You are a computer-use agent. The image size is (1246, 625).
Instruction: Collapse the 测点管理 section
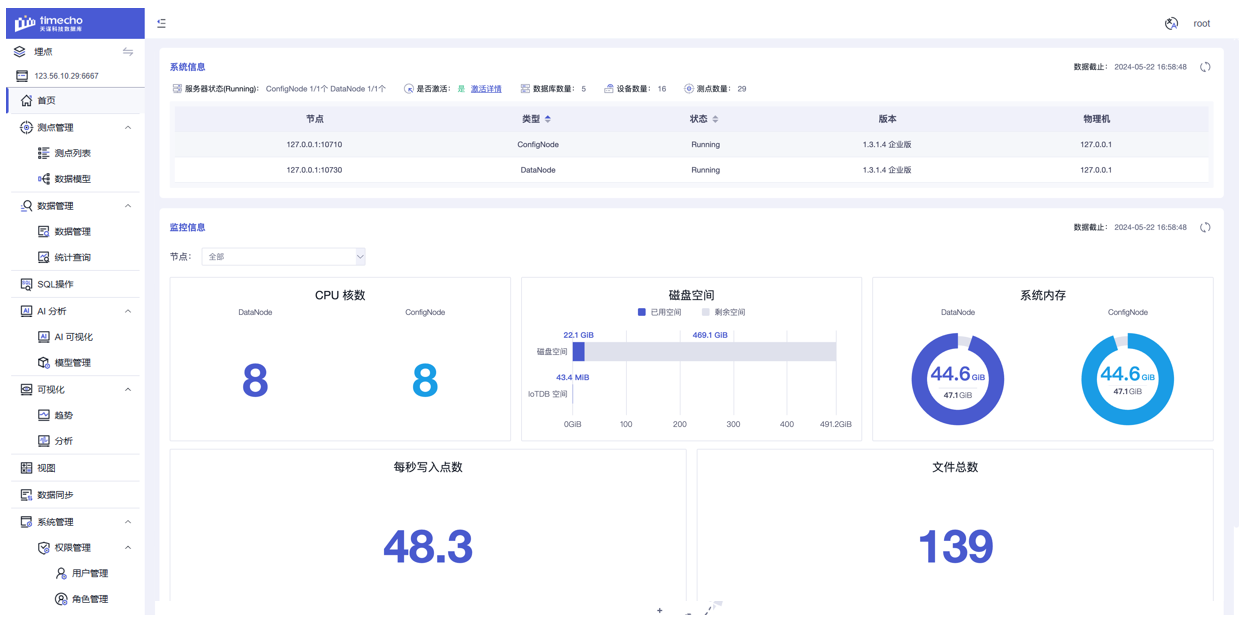[127, 127]
